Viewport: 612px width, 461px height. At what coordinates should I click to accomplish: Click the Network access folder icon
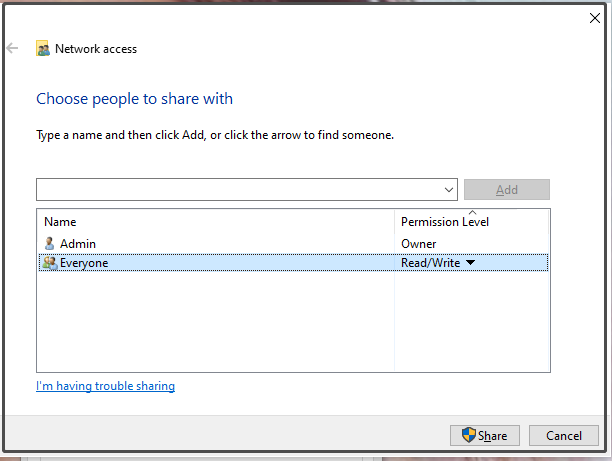tap(43, 48)
